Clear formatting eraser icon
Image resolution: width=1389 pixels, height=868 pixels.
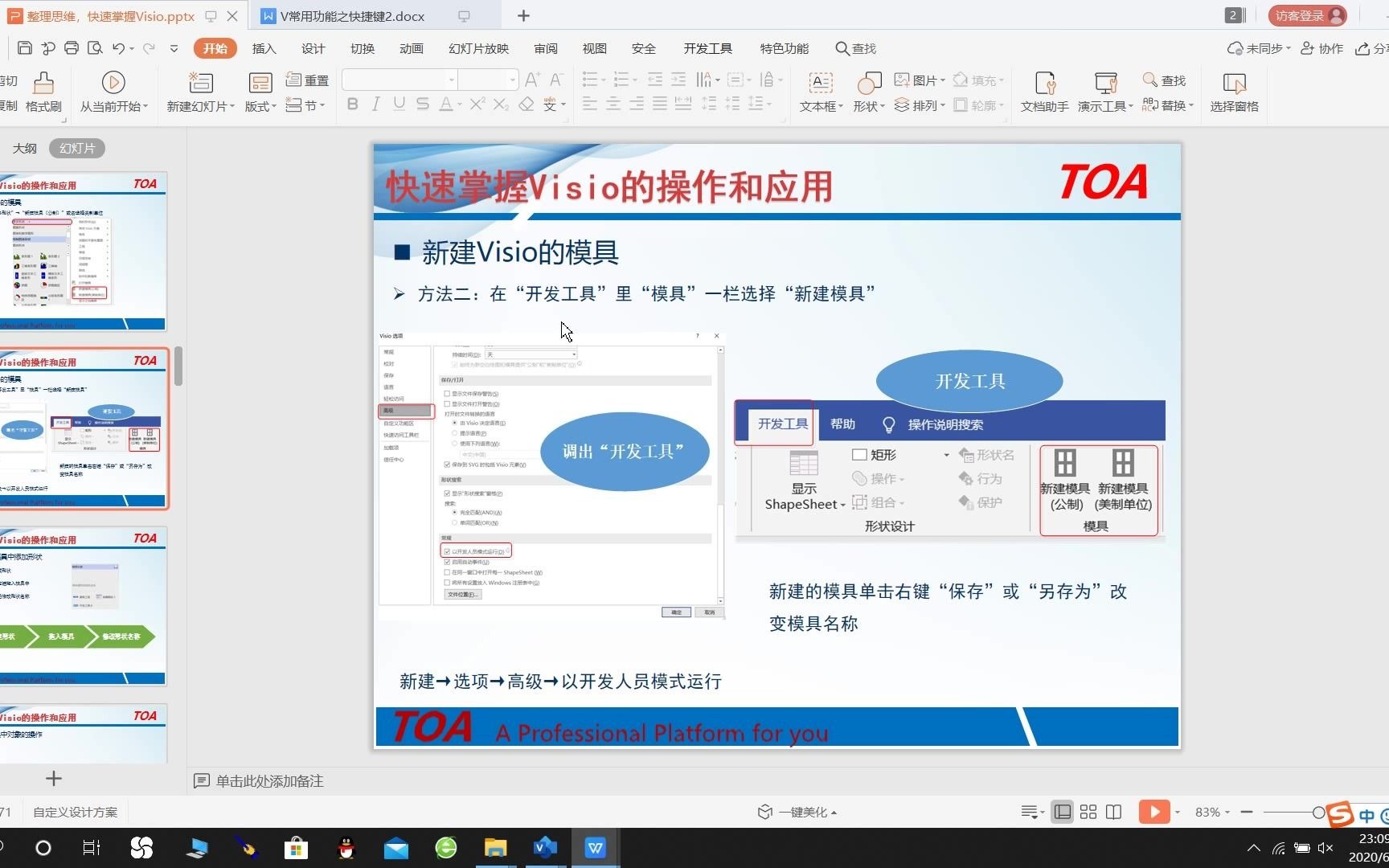click(x=527, y=104)
